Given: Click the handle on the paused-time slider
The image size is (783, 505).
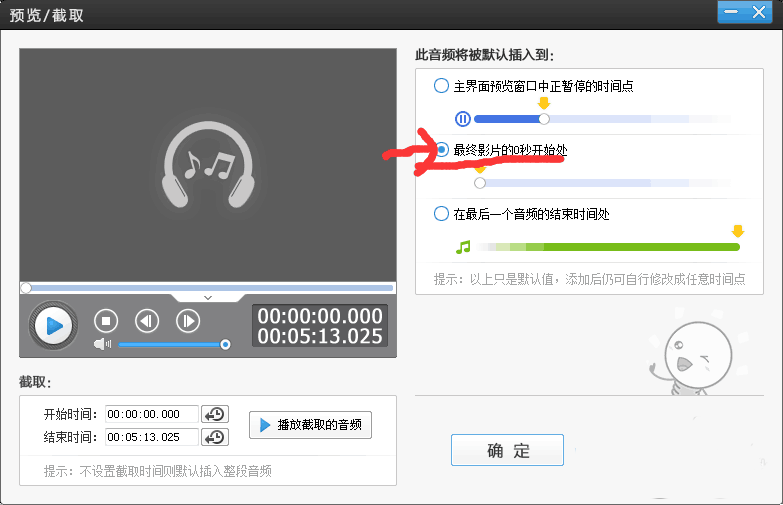Looking at the screenshot, I should pyautogui.click(x=544, y=119).
